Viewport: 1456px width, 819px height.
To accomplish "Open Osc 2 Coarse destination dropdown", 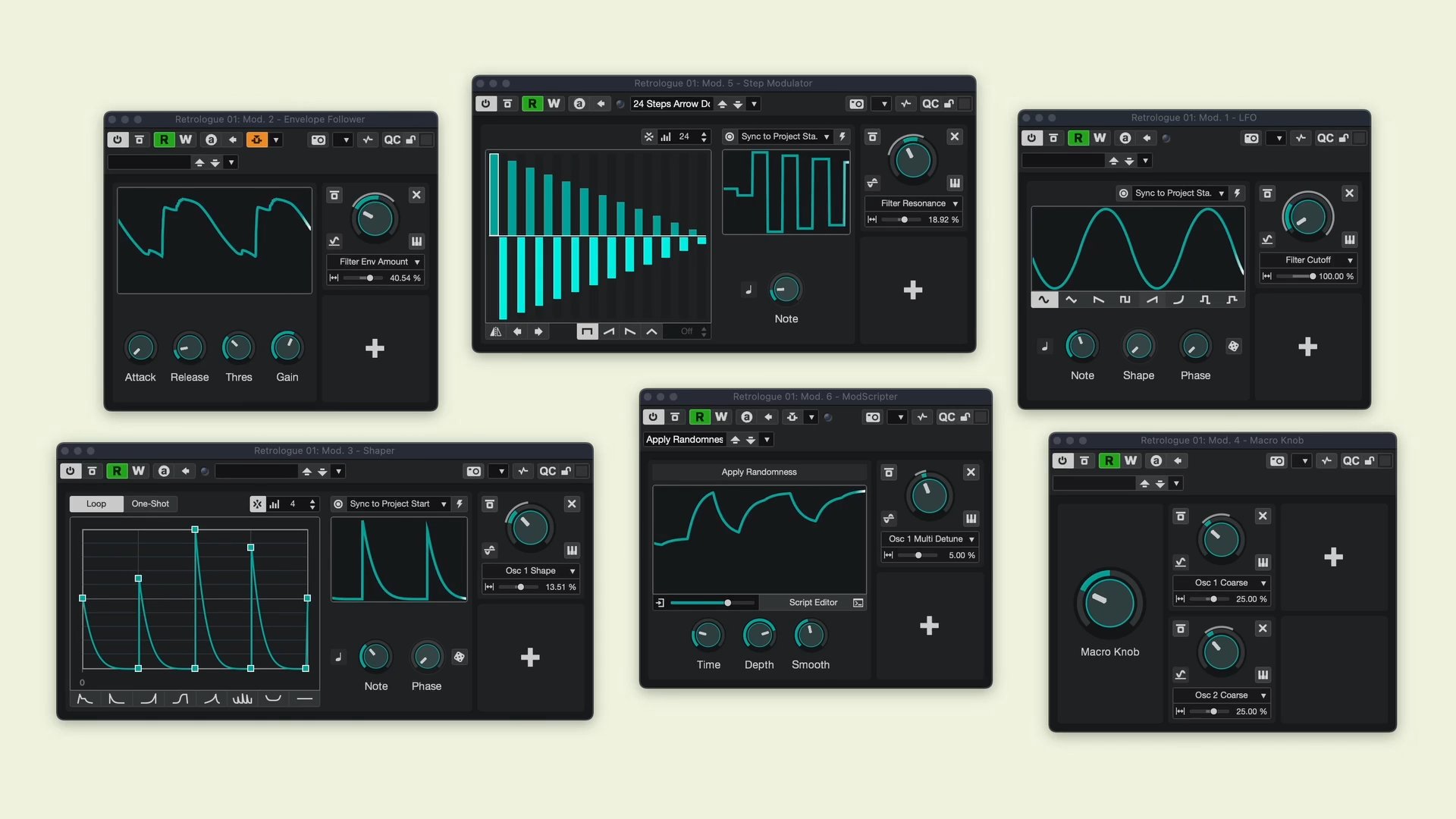I will pyautogui.click(x=1222, y=695).
